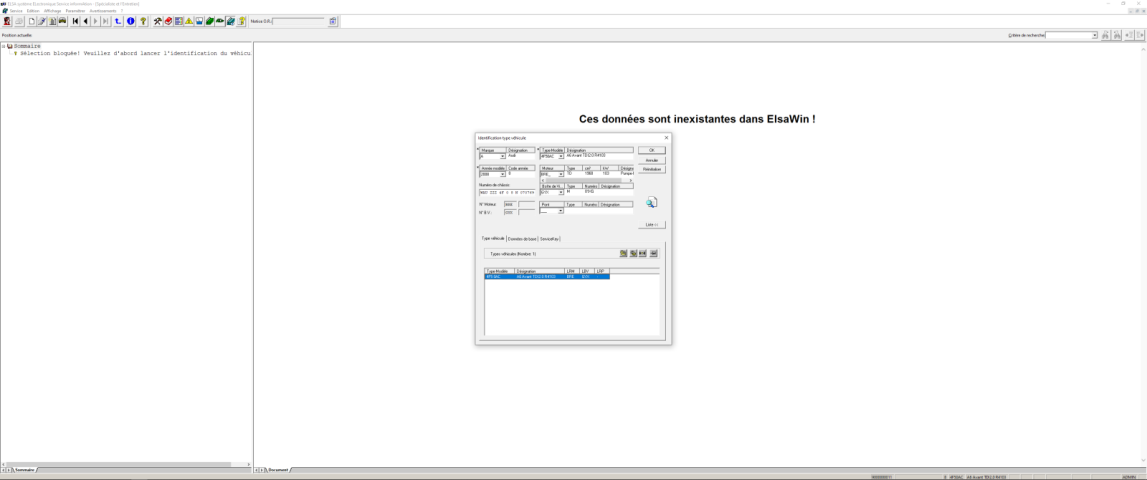Click last icon in Types véhicules bar
1147x480 pixels.
653,253
